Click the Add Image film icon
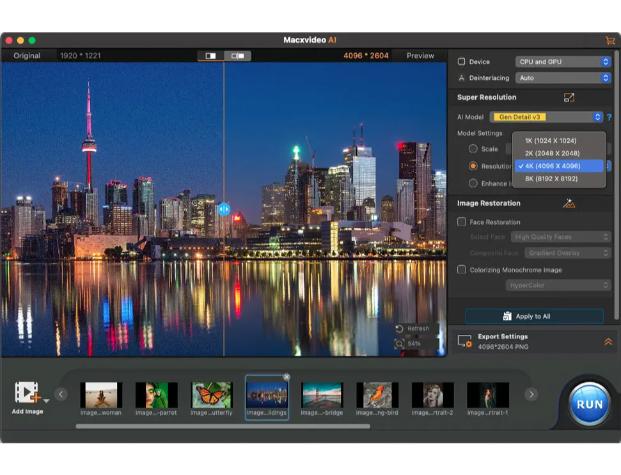621x475 pixels. (27, 392)
